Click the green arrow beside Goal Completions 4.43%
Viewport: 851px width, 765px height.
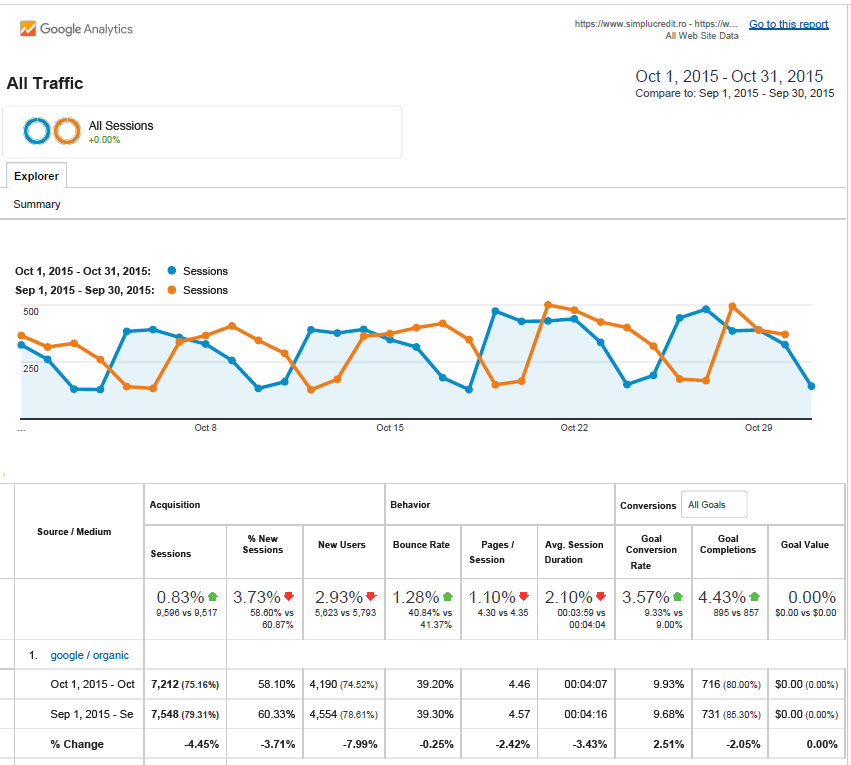(x=753, y=593)
